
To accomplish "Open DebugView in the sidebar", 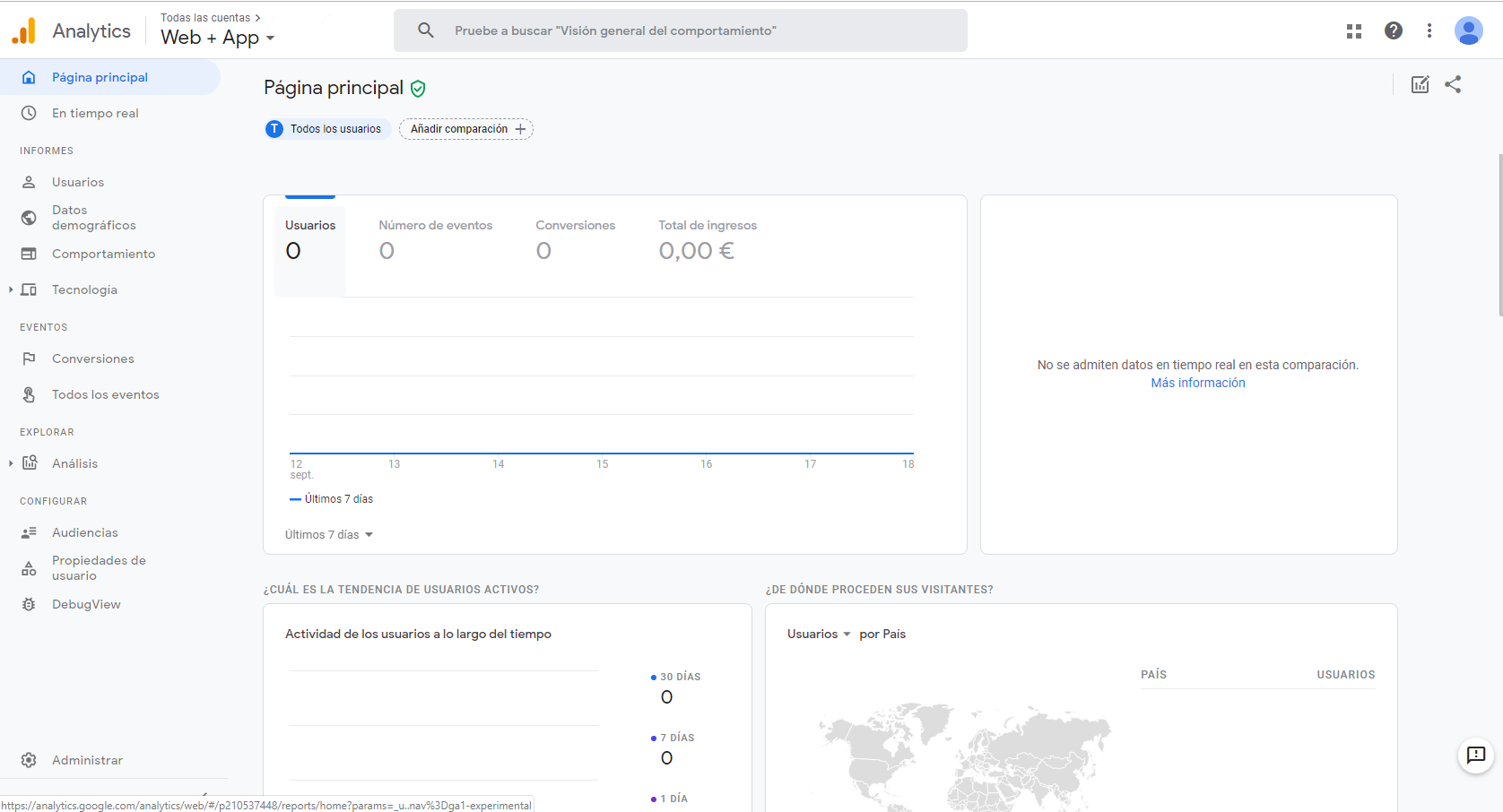I will 86,604.
